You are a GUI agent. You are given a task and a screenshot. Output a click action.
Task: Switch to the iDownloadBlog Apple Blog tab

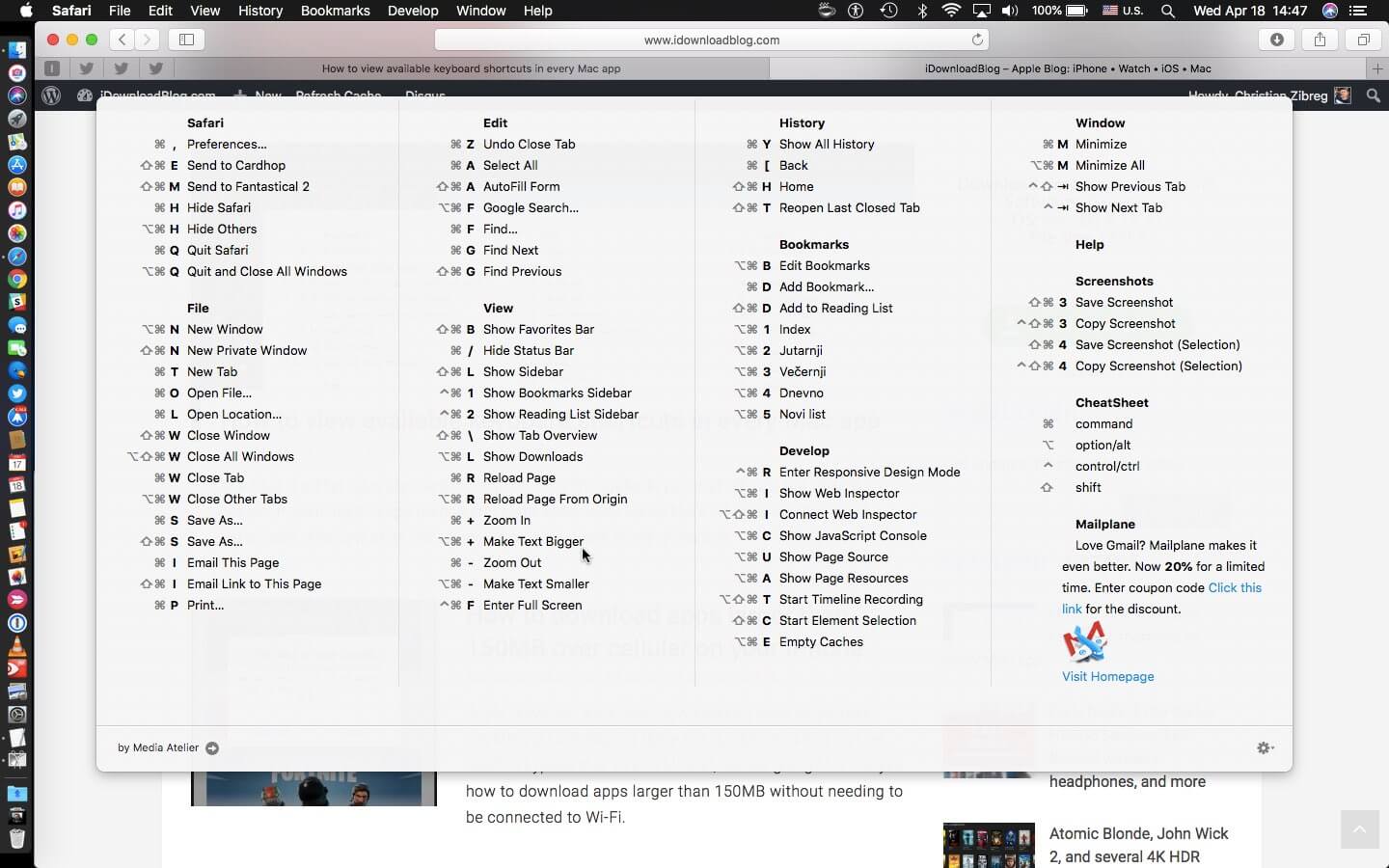point(1067,68)
